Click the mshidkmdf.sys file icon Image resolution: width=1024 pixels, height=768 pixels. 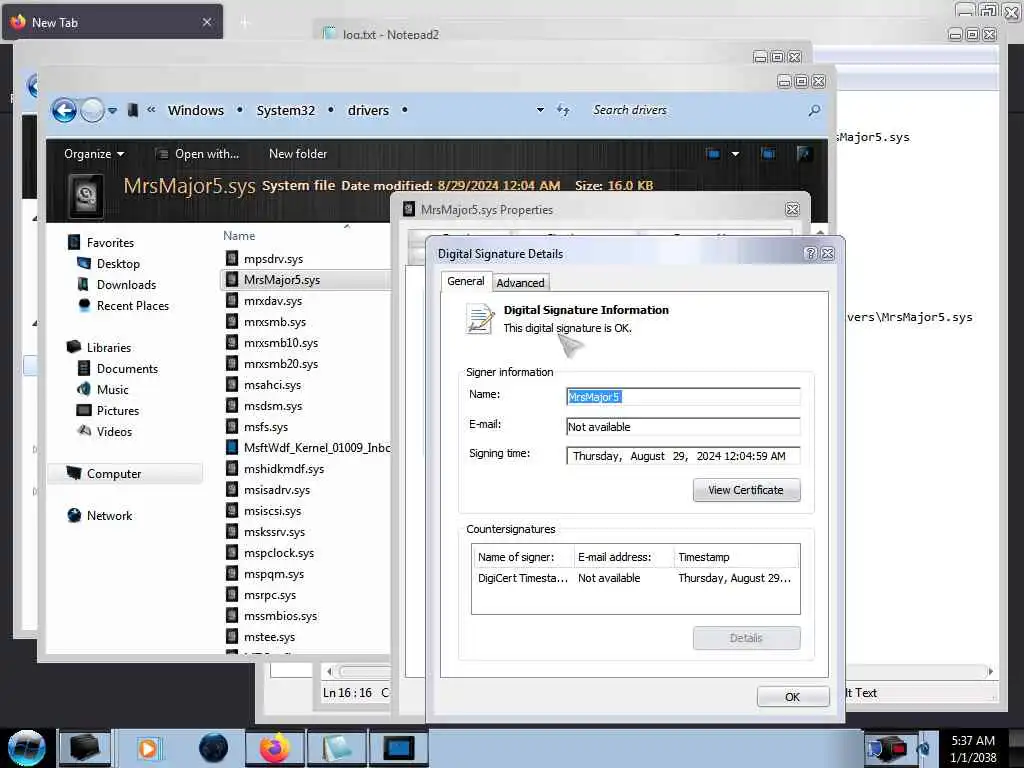pyautogui.click(x=232, y=469)
